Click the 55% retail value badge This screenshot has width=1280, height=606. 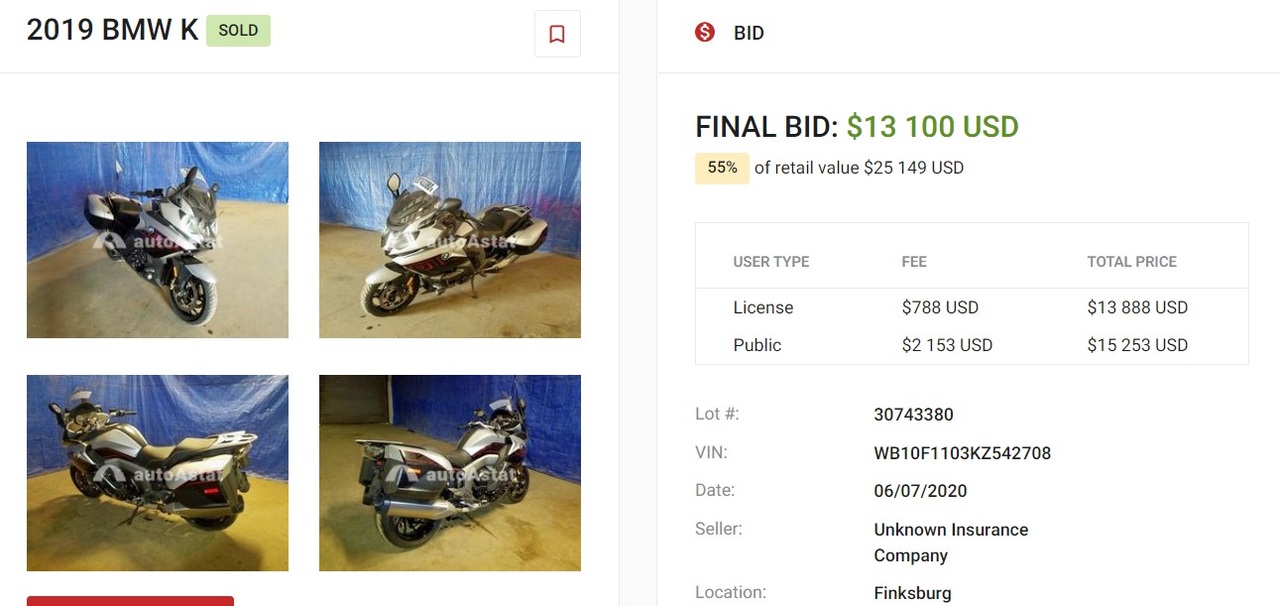722,168
